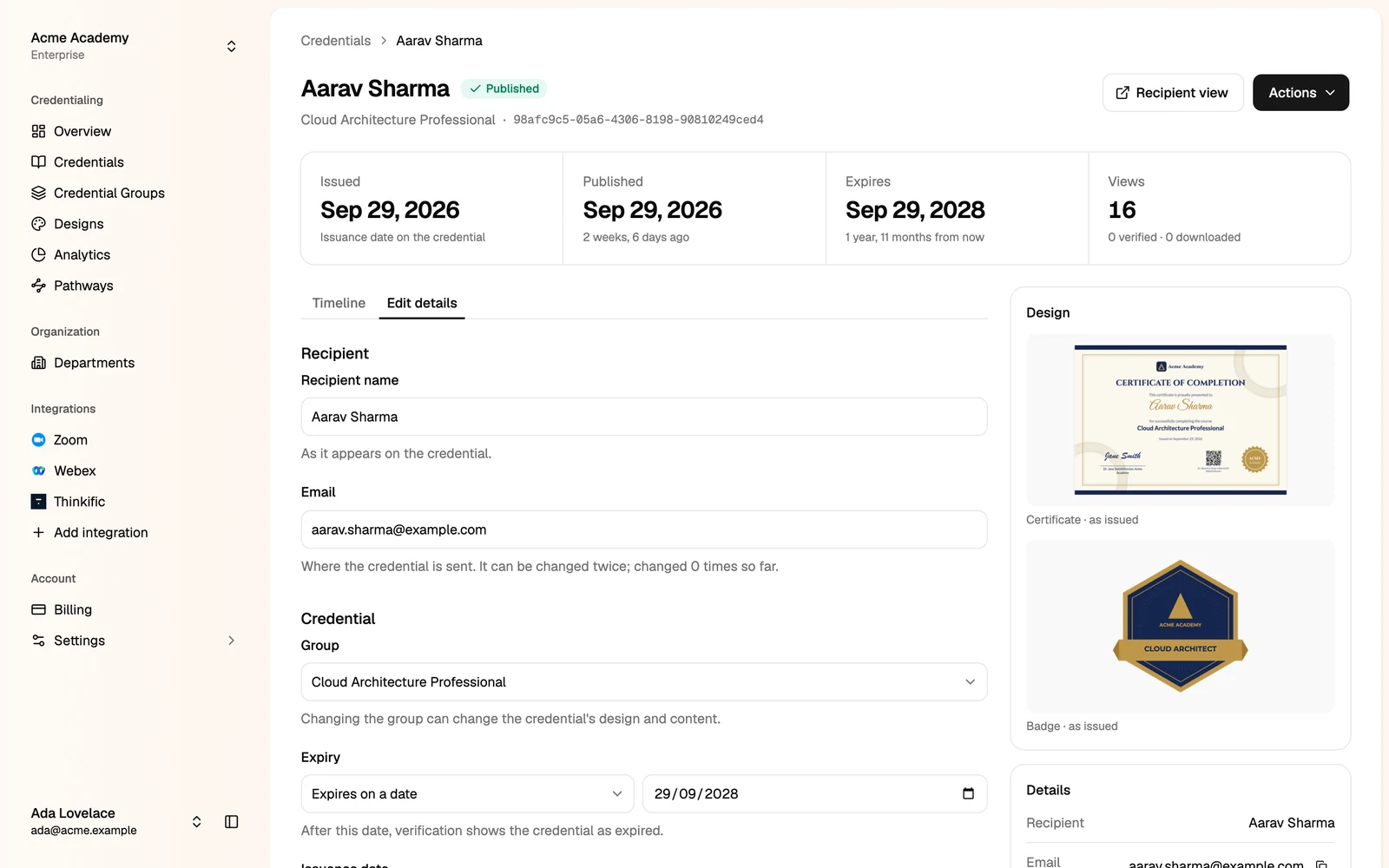Toggle sidebar panel collapse icon
The image size is (1389, 868).
tap(232, 821)
